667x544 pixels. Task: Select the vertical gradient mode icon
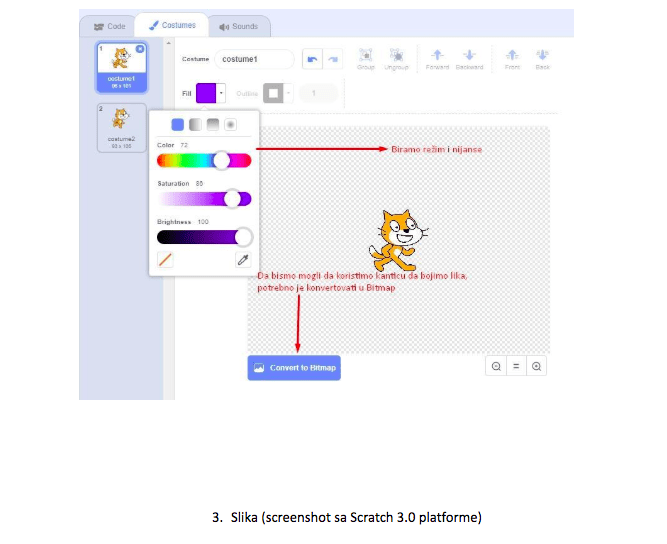(213, 125)
